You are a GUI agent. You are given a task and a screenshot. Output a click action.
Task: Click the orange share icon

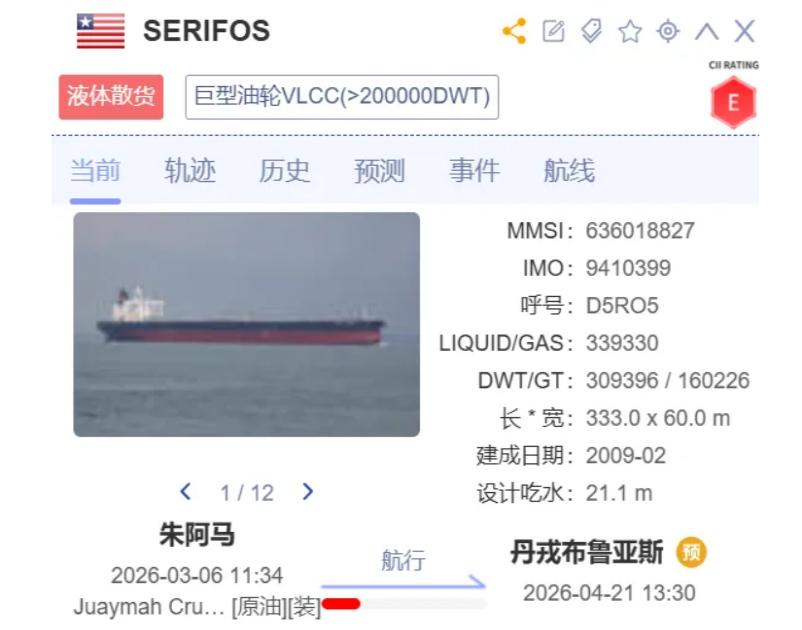tap(515, 31)
